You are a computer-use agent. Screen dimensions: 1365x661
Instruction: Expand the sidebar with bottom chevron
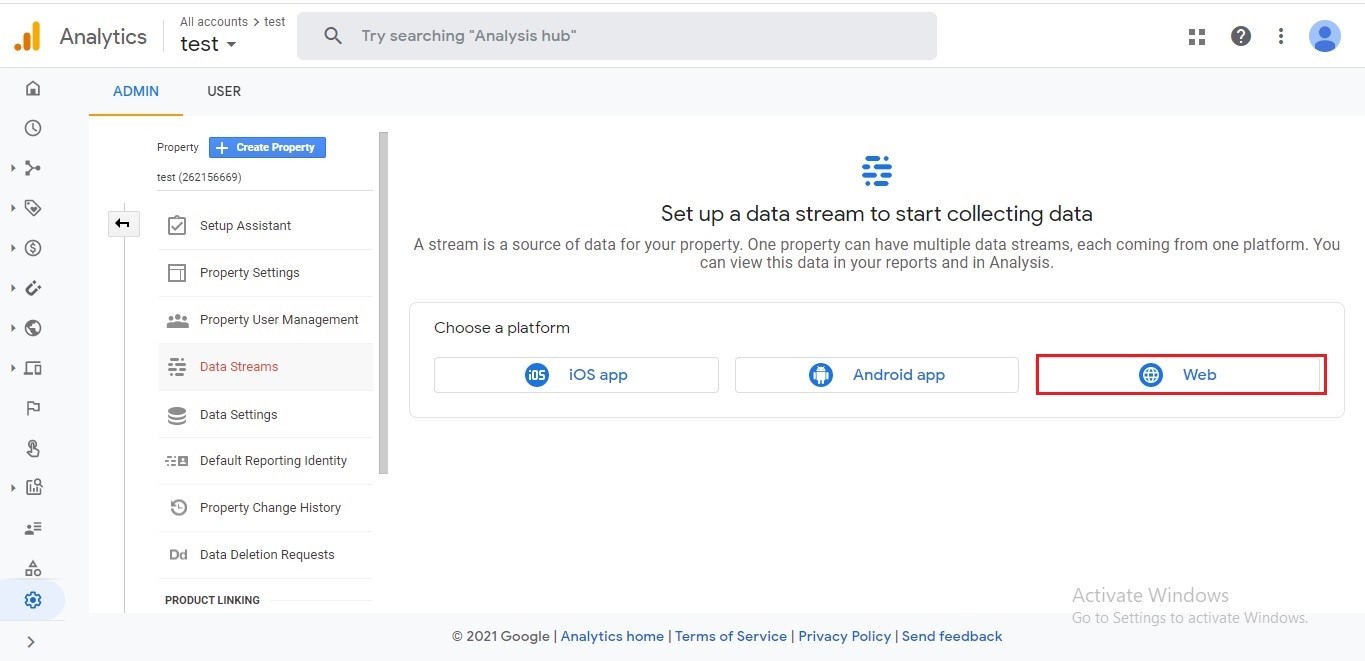click(31, 642)
